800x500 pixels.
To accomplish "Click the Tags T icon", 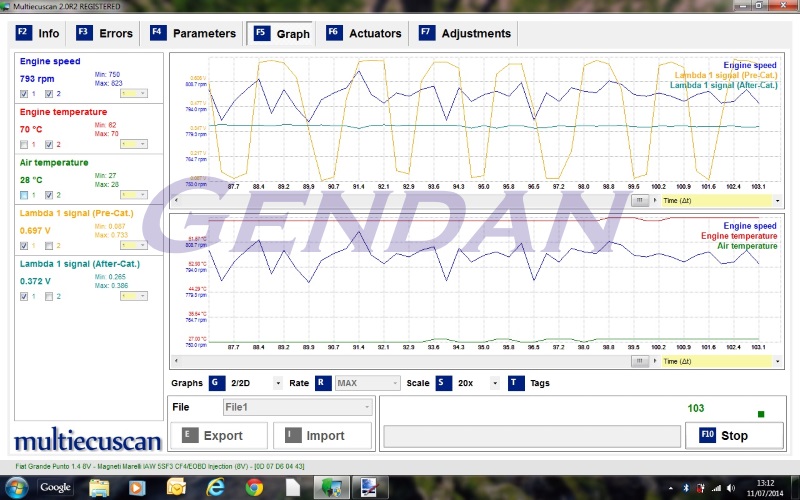I will (x=516, y=383).
